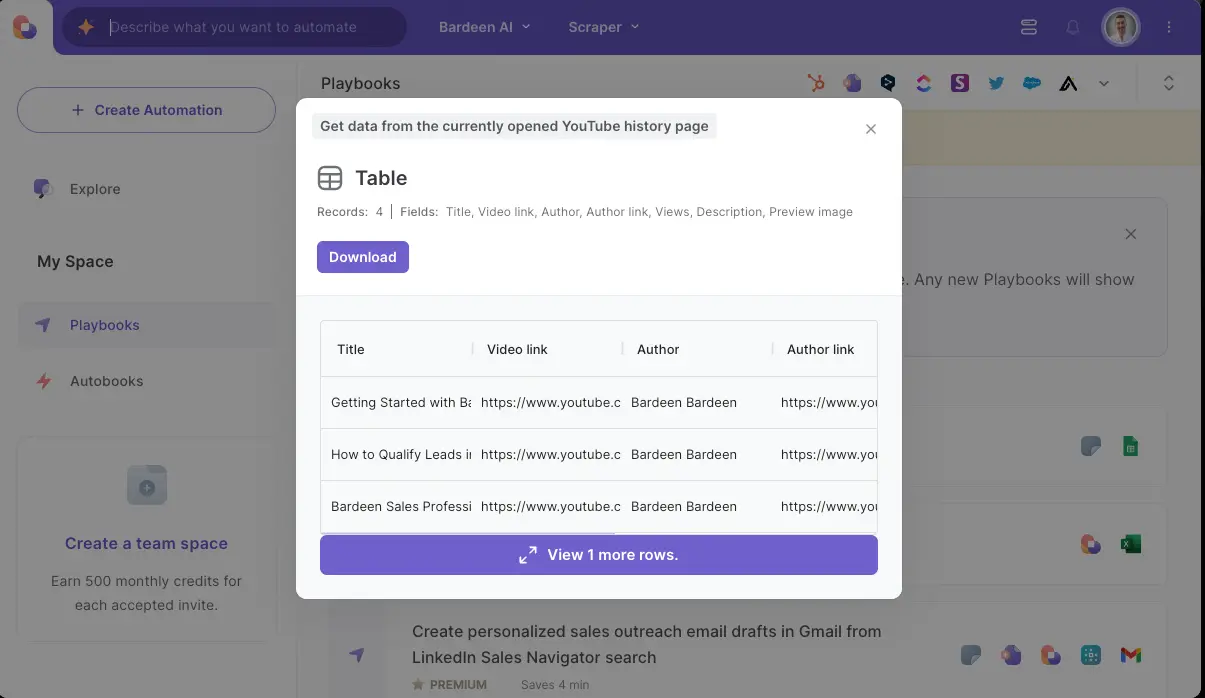Open 'Create personalized sales outreach email drafts' playbook

646,644
